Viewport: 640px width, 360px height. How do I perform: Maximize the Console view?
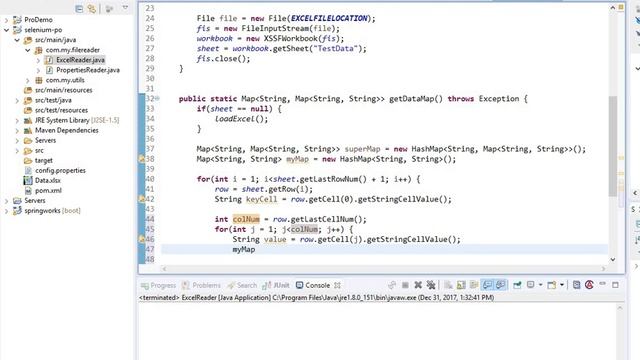616,285
